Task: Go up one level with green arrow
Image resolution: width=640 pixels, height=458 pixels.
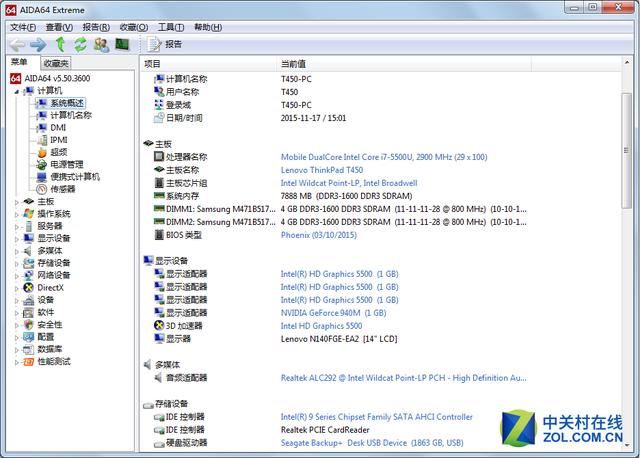Action: point(60,44)
